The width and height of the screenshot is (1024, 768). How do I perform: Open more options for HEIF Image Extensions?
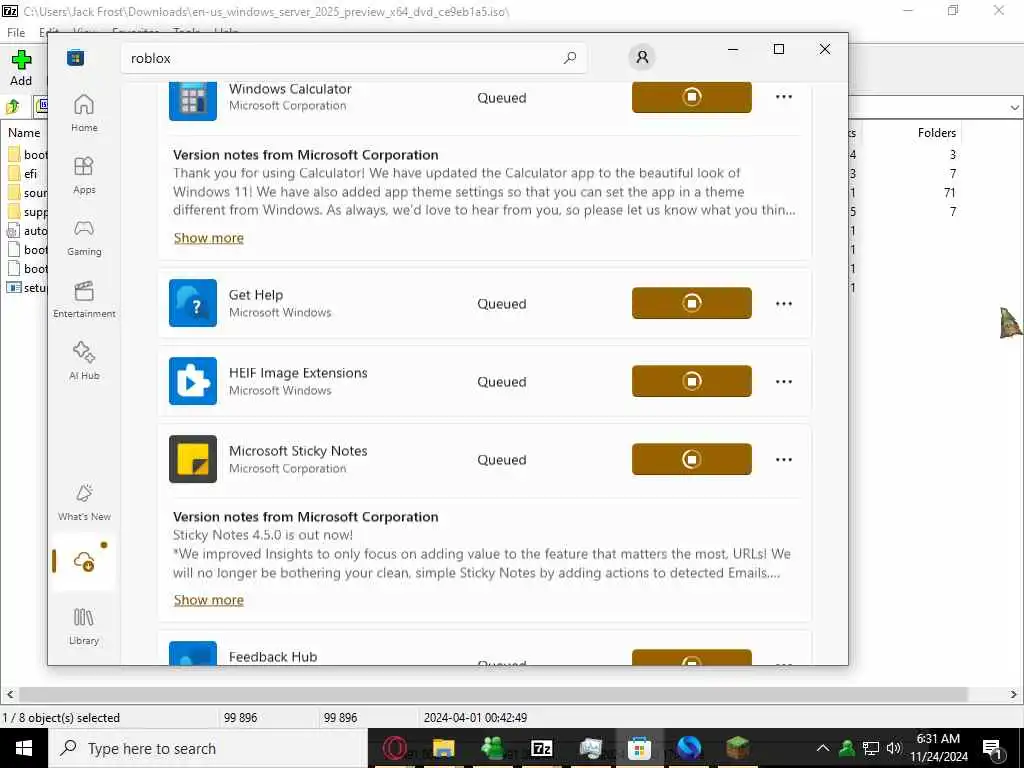[784, 381]
